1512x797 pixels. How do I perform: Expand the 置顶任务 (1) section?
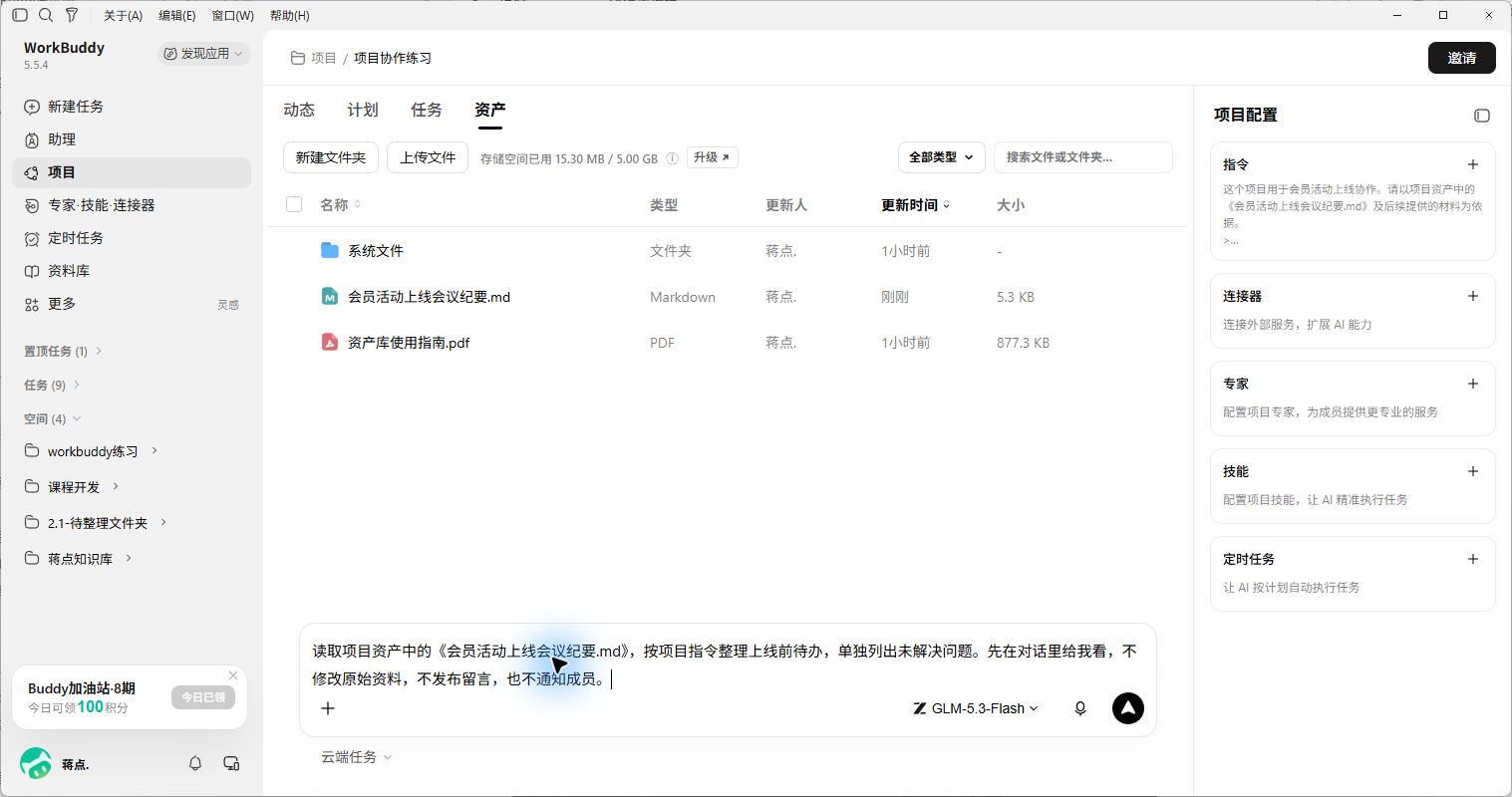click(x=63, y=351)
